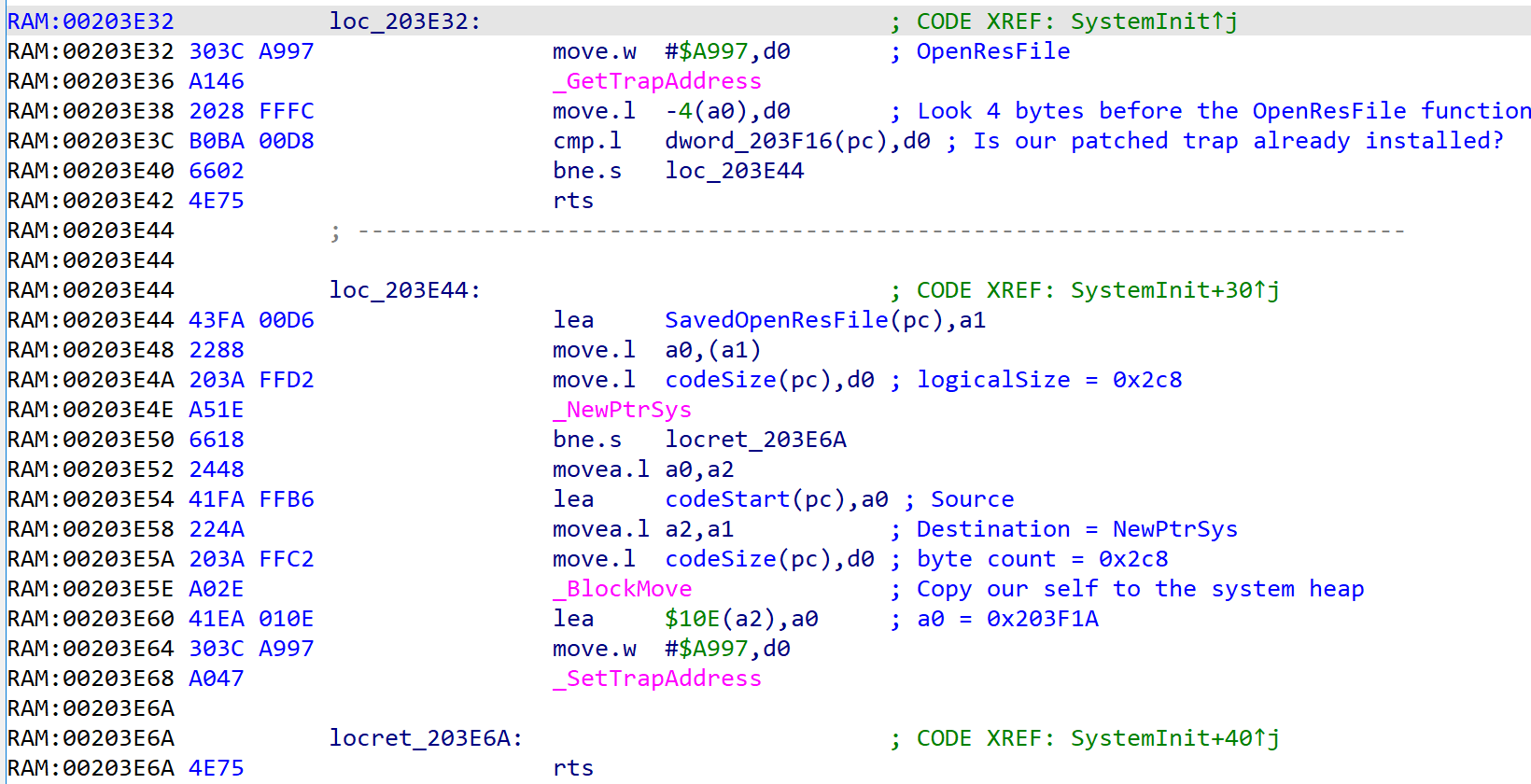Select address RAM:00203E40
Viewport: 1531px width, 784px height.
click(91, 171)
